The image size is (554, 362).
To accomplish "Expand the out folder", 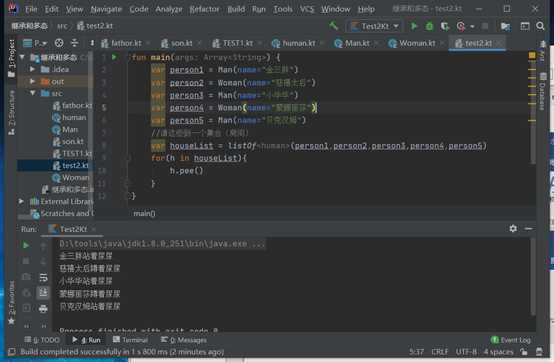I will click(33, 81).
